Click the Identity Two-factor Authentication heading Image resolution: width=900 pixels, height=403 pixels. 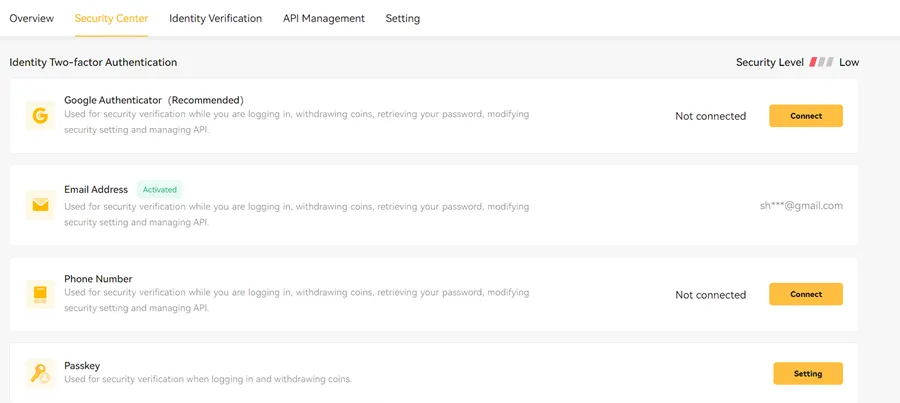click(93, 62)
